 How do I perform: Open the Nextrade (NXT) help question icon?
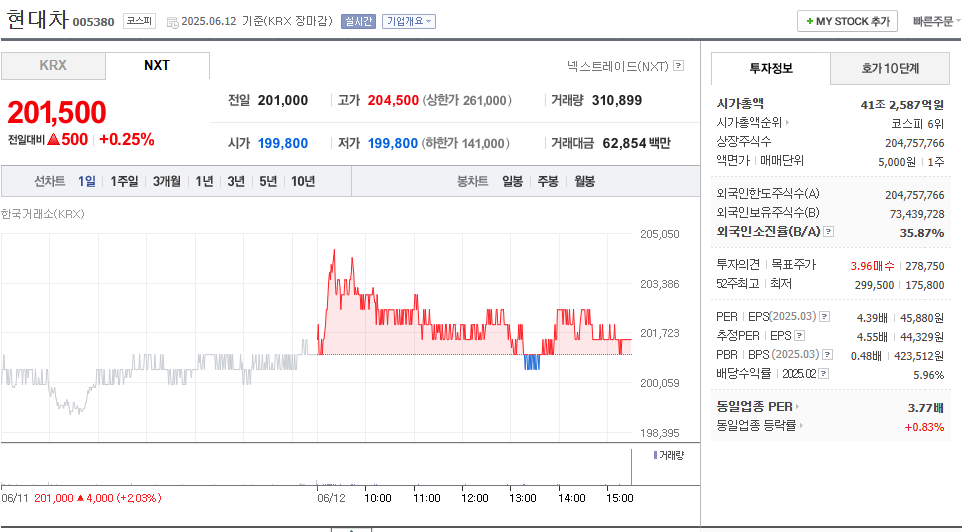click(x=678, y=65)
